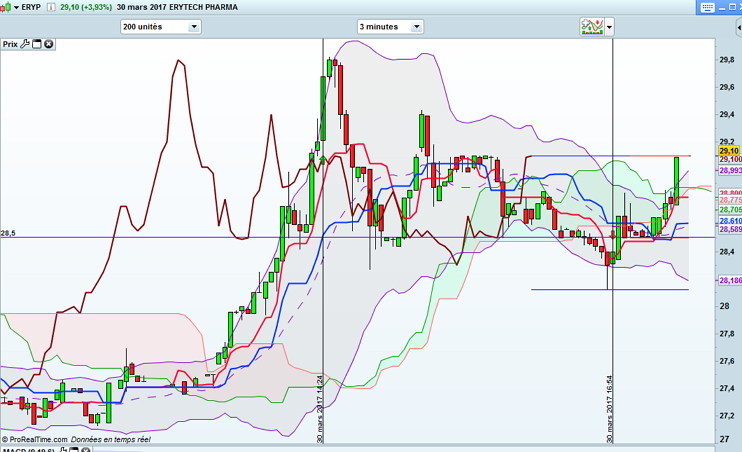Click the 27,2 price axis label
This screenshot has width=742, height=452.
(x=727, y=416)
